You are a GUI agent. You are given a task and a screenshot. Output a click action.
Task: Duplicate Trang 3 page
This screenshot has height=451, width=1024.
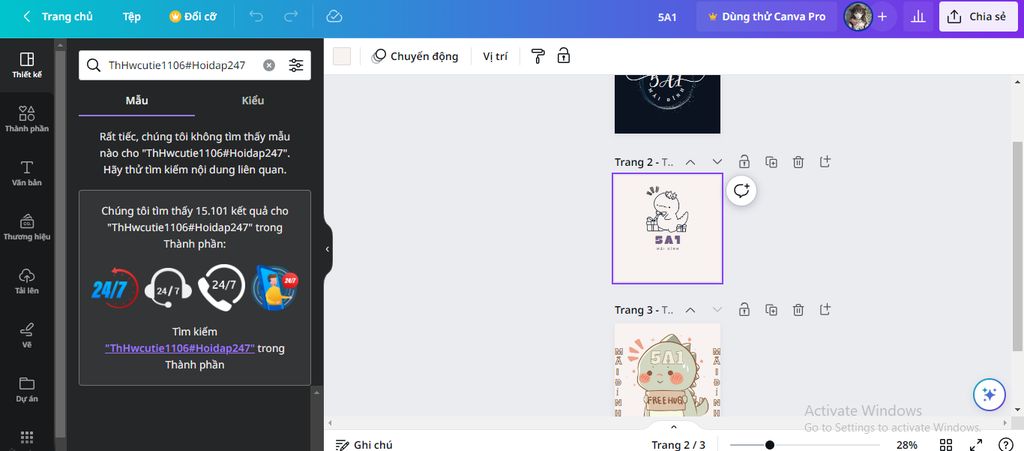click(x=771, y=310)
